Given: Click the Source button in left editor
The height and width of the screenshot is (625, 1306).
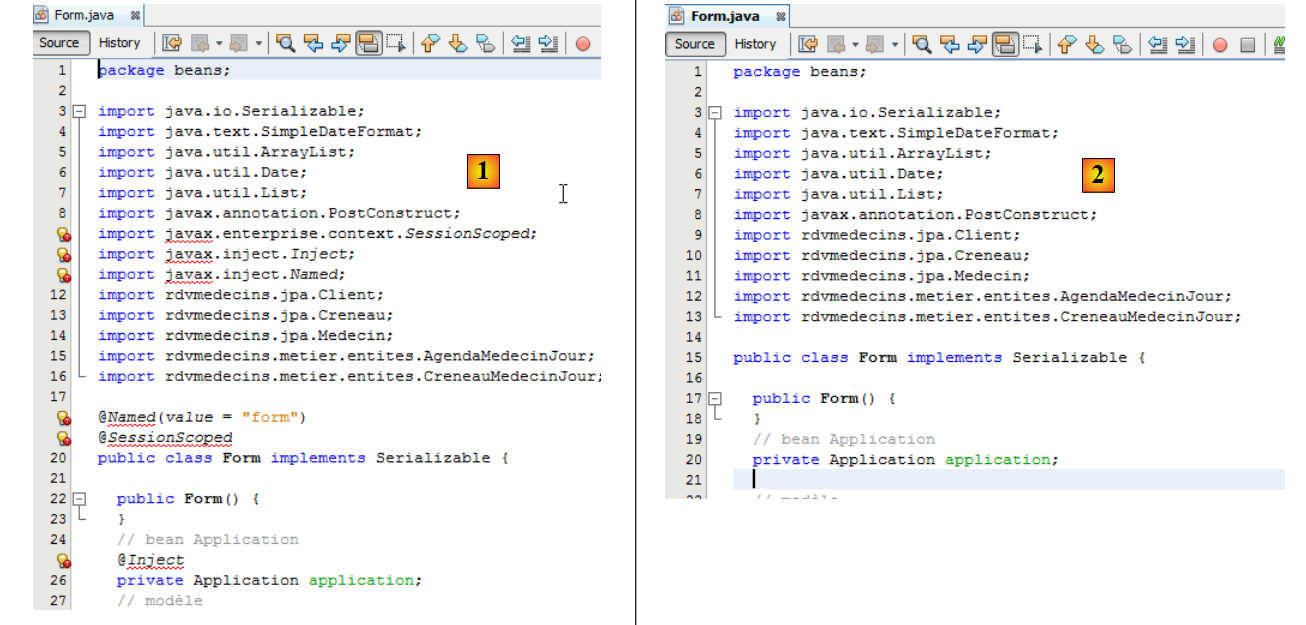Looking at the screenshot, I should point(59,43).
